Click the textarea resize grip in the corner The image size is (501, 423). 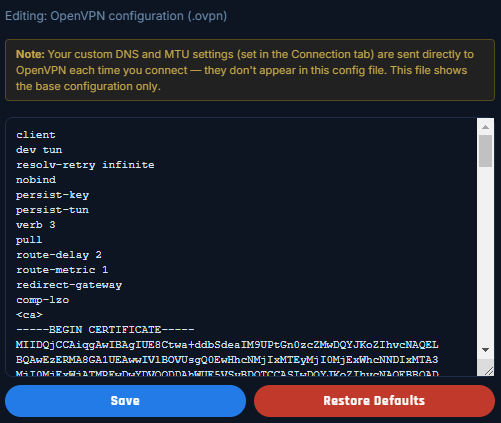click(488, 371)
